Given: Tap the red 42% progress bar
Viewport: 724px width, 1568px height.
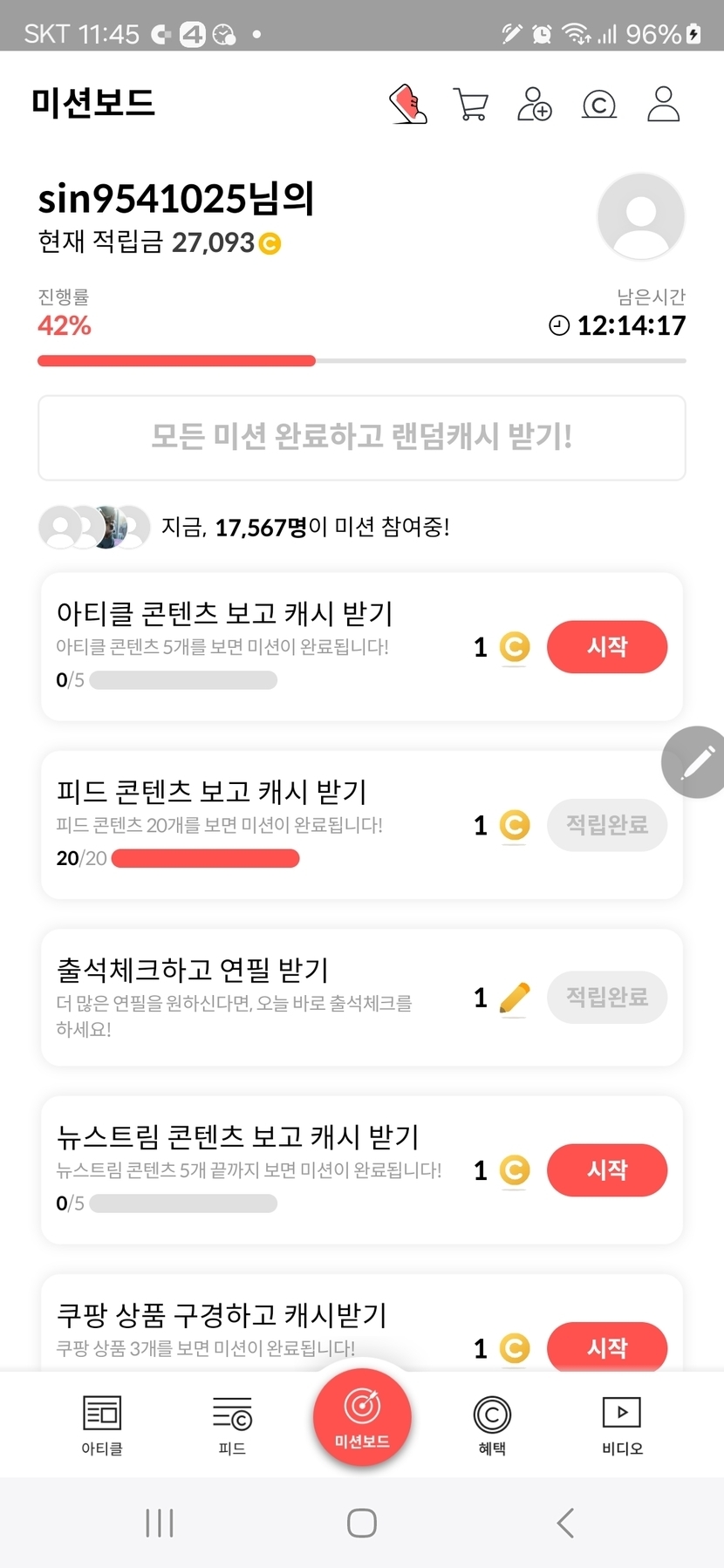Looking at the screenshot, I should pos(176,360).
